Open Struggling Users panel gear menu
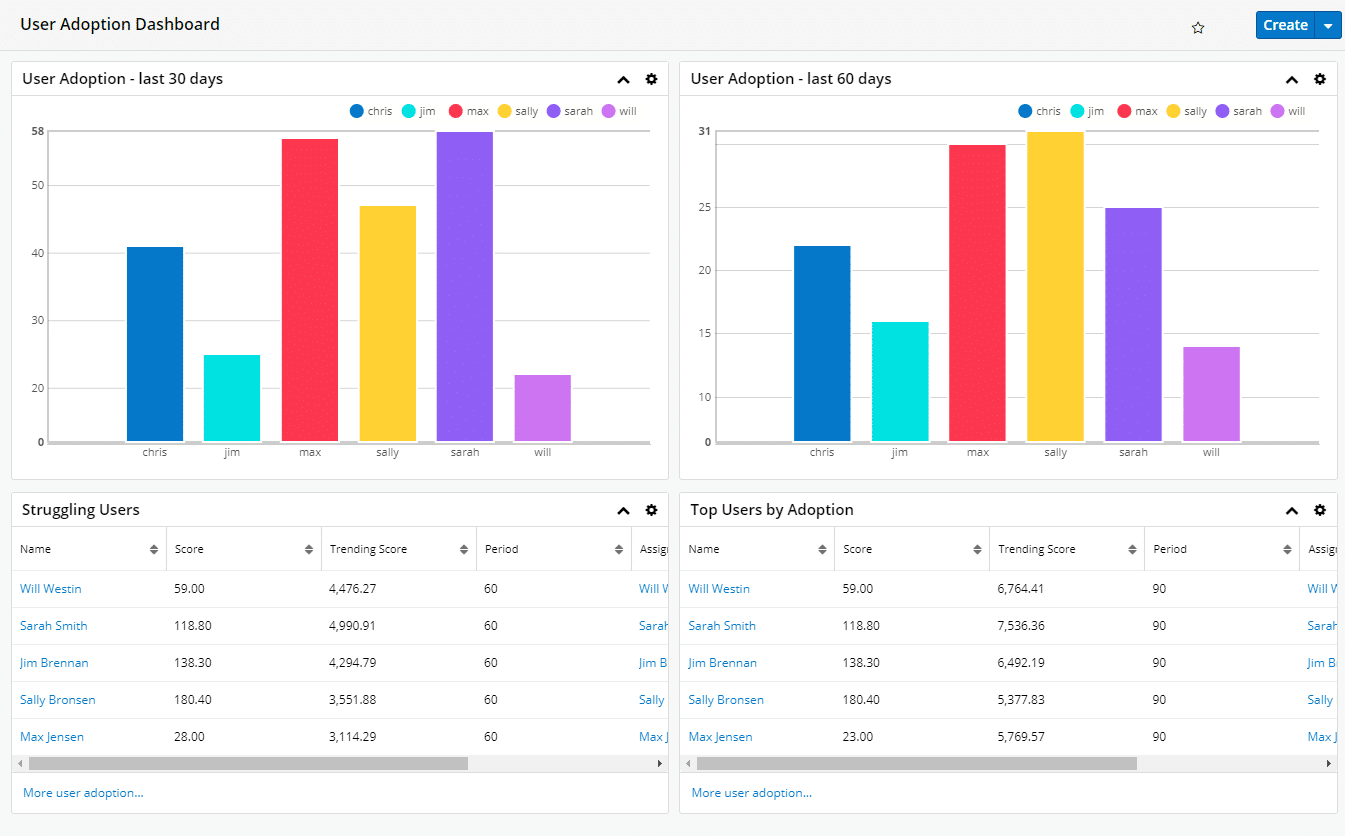1345x836 pixels. pyautogui.click(x=651, y=510)
